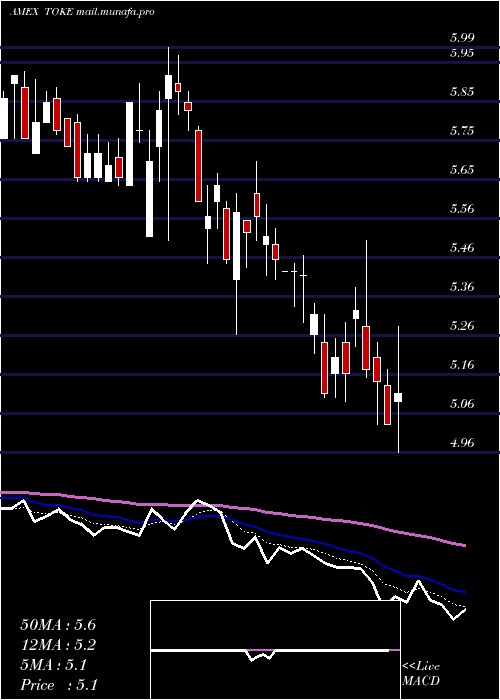The image size is (500, 700).
Task: Select the 5.65 price axis label
Action: pyautogui.click(x=462, y=170)
